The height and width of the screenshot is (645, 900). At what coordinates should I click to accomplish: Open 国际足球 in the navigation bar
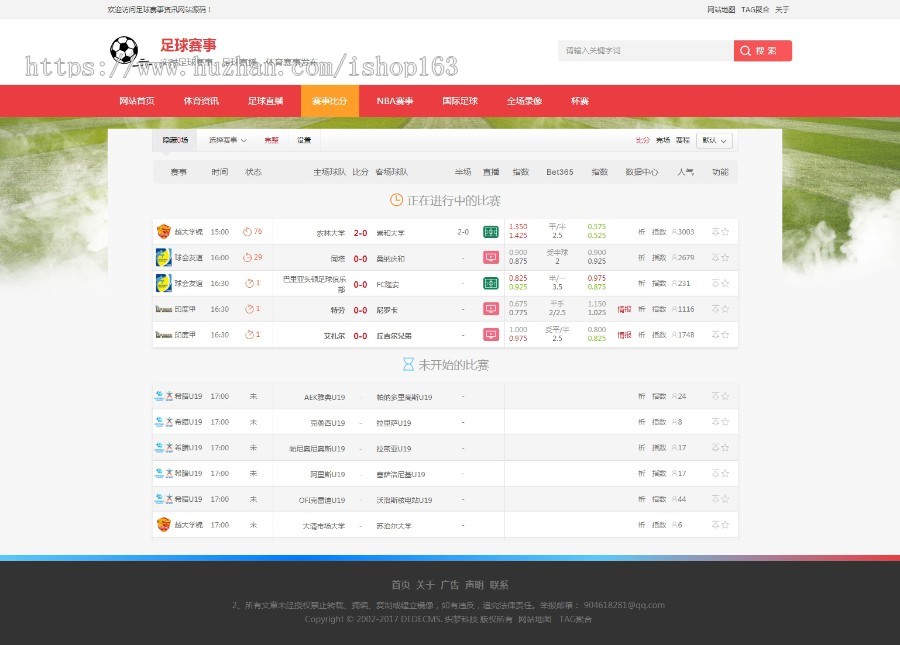pos(460,101)
